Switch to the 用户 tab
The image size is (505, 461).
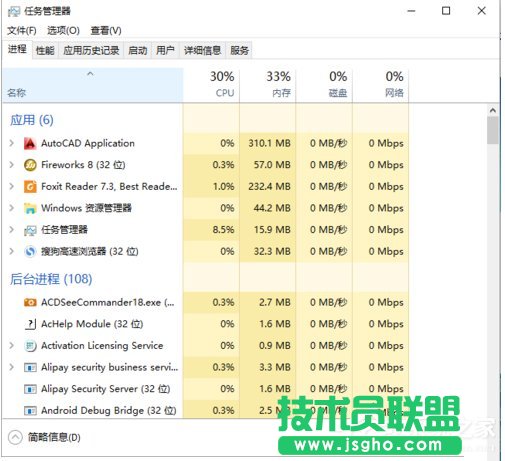click(x=166, y=51)
